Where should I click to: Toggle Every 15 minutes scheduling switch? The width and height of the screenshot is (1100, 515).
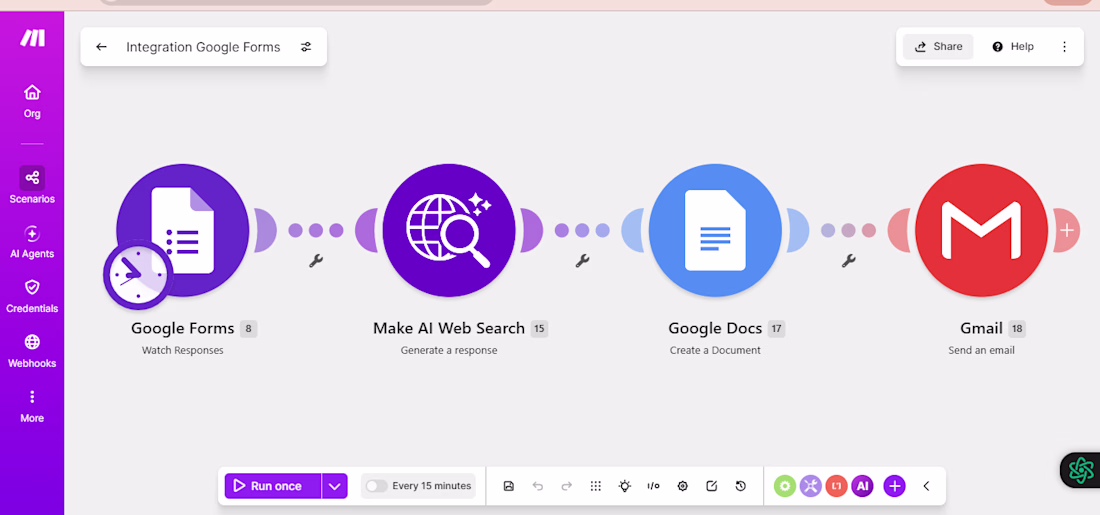point(377,486)
